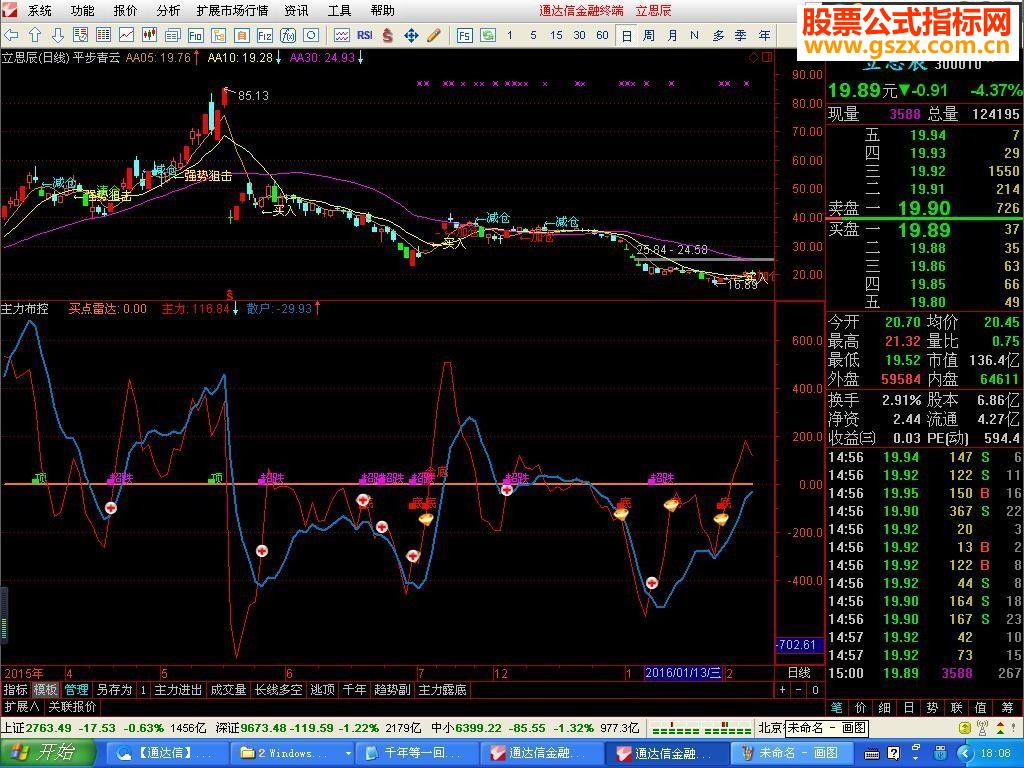Switch to 1-minute period

pos(510,35)
